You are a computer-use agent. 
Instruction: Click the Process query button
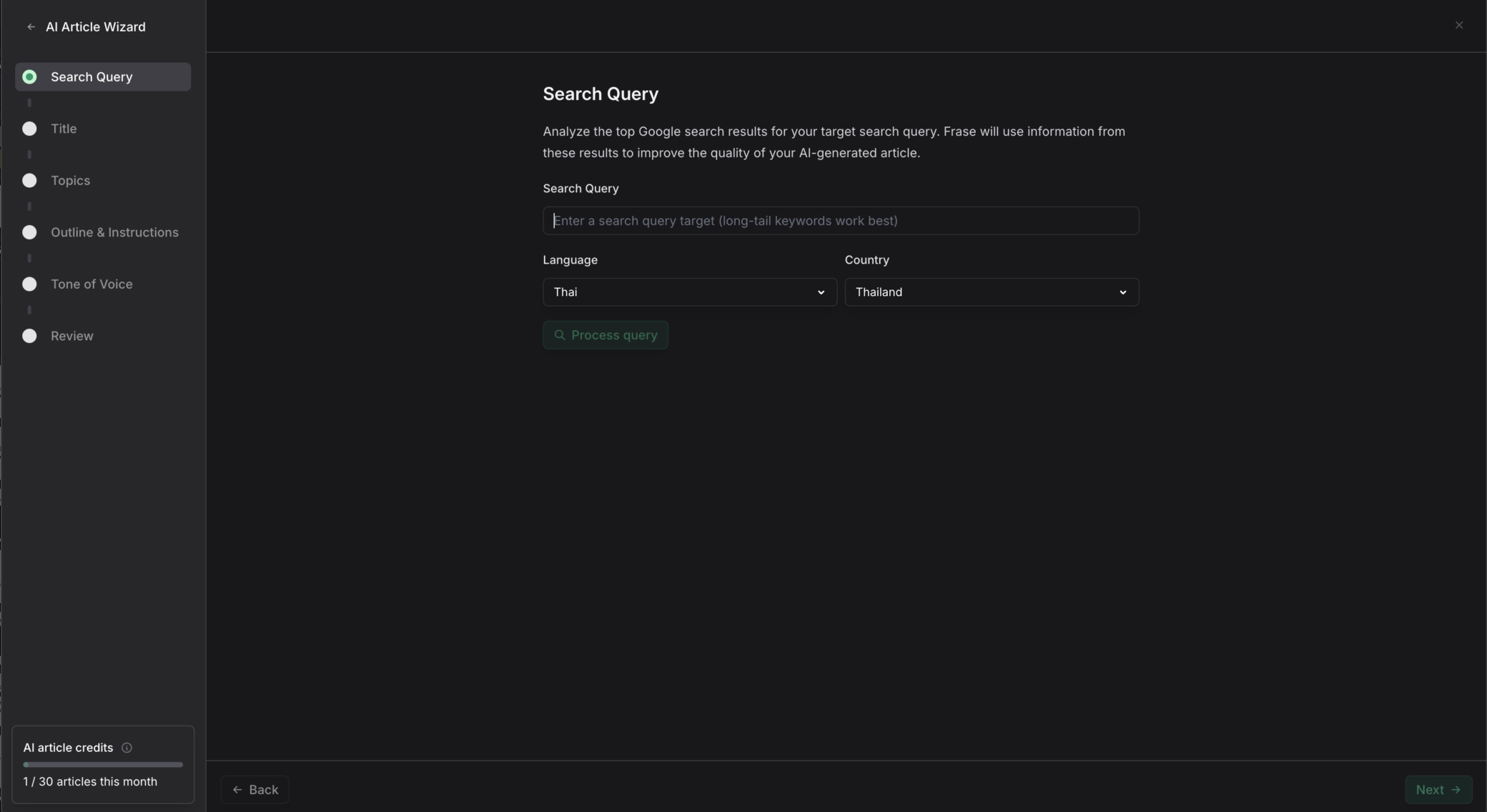pyautogui.click(x=606, y=335)
